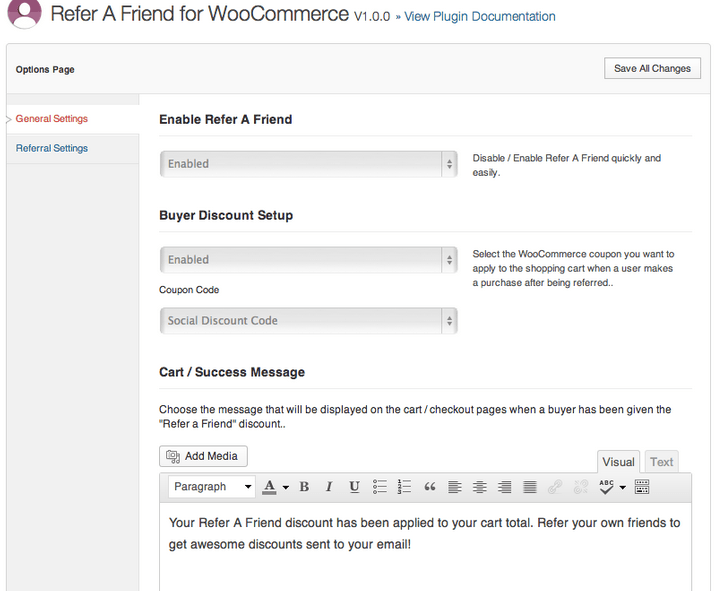The width and height of the screenshot is (715, 591).
Task: Center align the message text
Action: coord(480,487)
